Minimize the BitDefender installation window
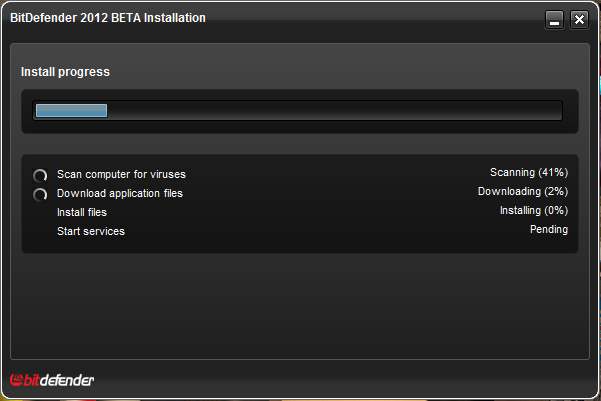Image resolution: width=601 pixels, height=401 pixels. 557,20
